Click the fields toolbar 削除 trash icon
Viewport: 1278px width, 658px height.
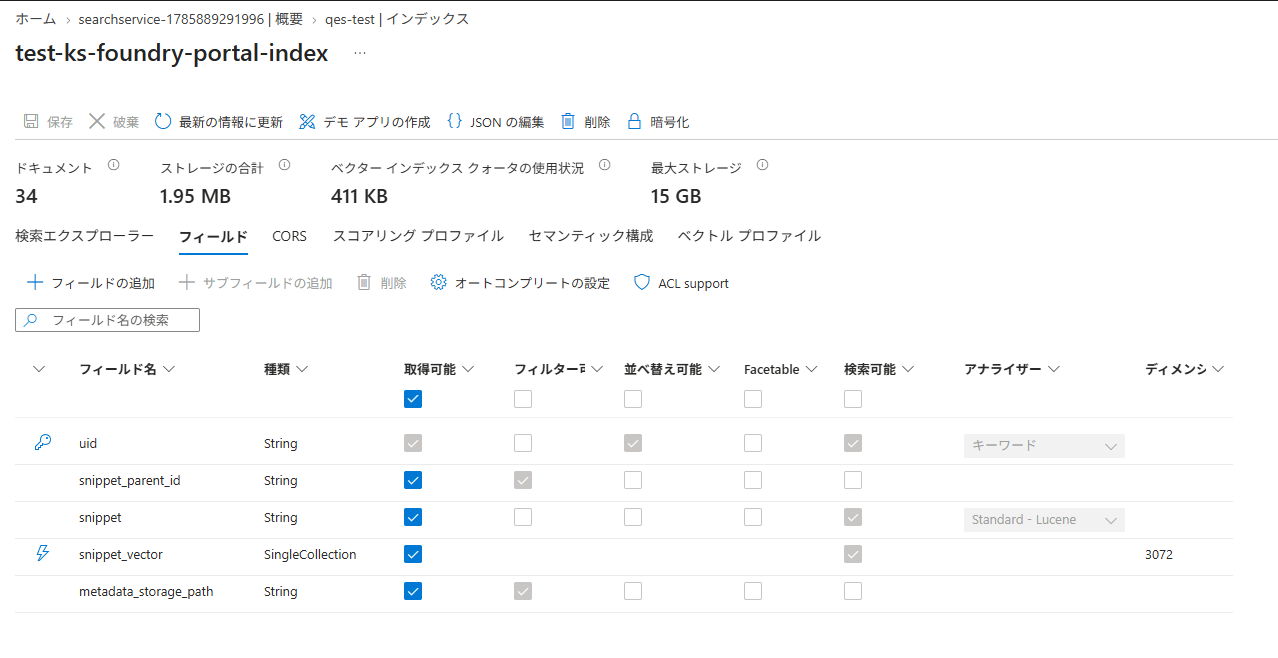pos(365,282)
